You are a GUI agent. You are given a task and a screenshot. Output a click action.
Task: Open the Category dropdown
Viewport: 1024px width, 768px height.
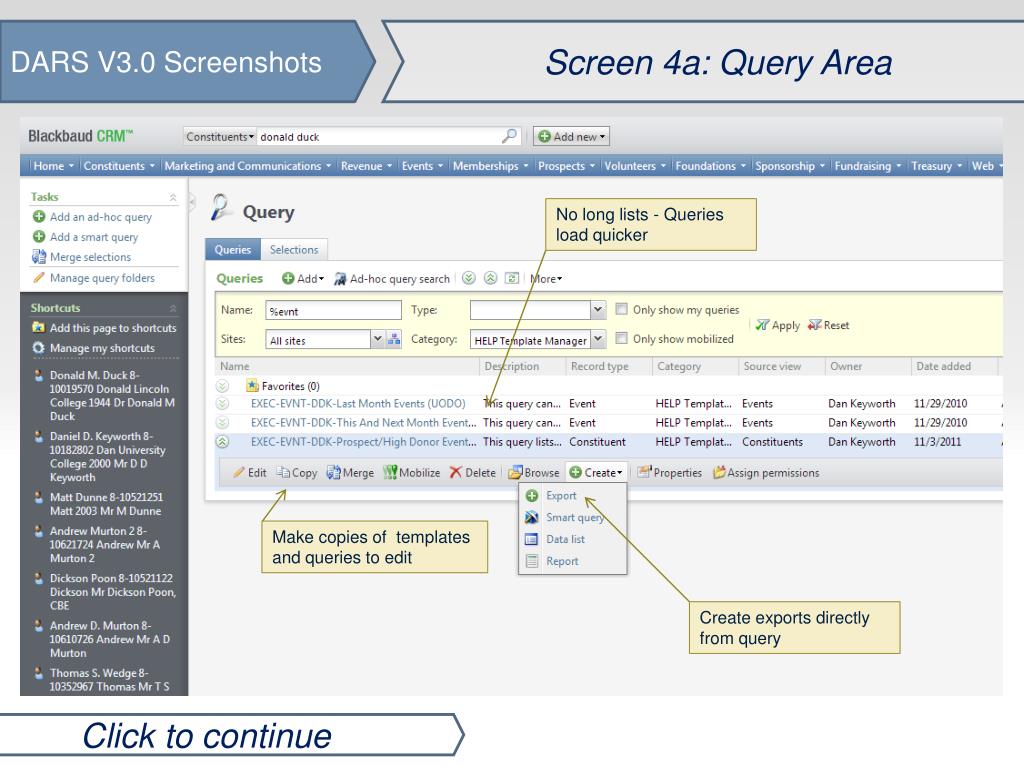click(x=598, y=339)
